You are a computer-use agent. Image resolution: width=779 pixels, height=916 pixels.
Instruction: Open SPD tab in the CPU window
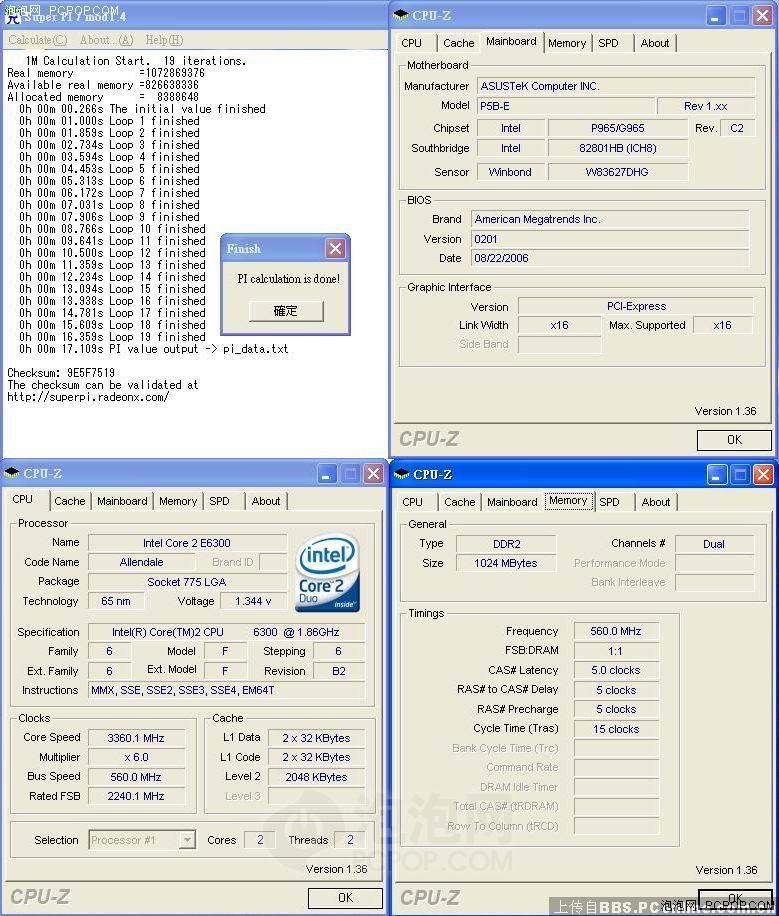219,501
